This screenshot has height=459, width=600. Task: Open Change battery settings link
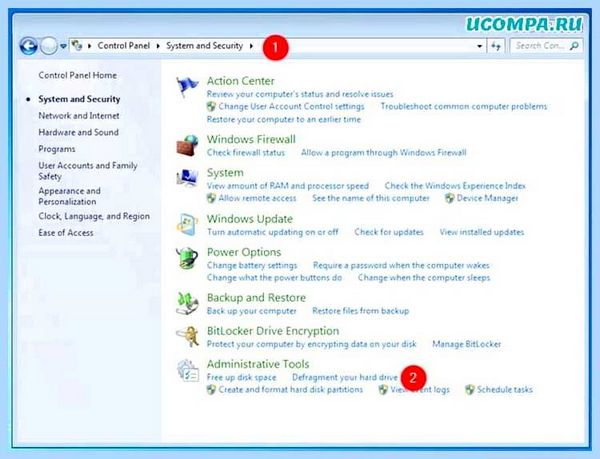point(252,265)
